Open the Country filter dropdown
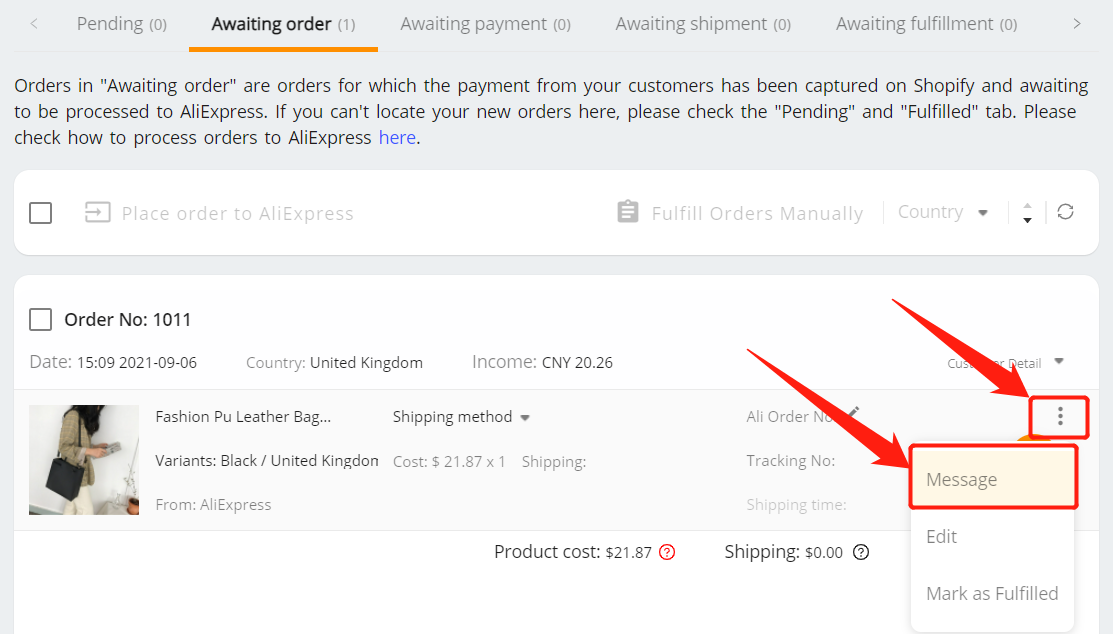This screenshot has width=1113, height=634. pyautogui.click(x=943, y=212)
